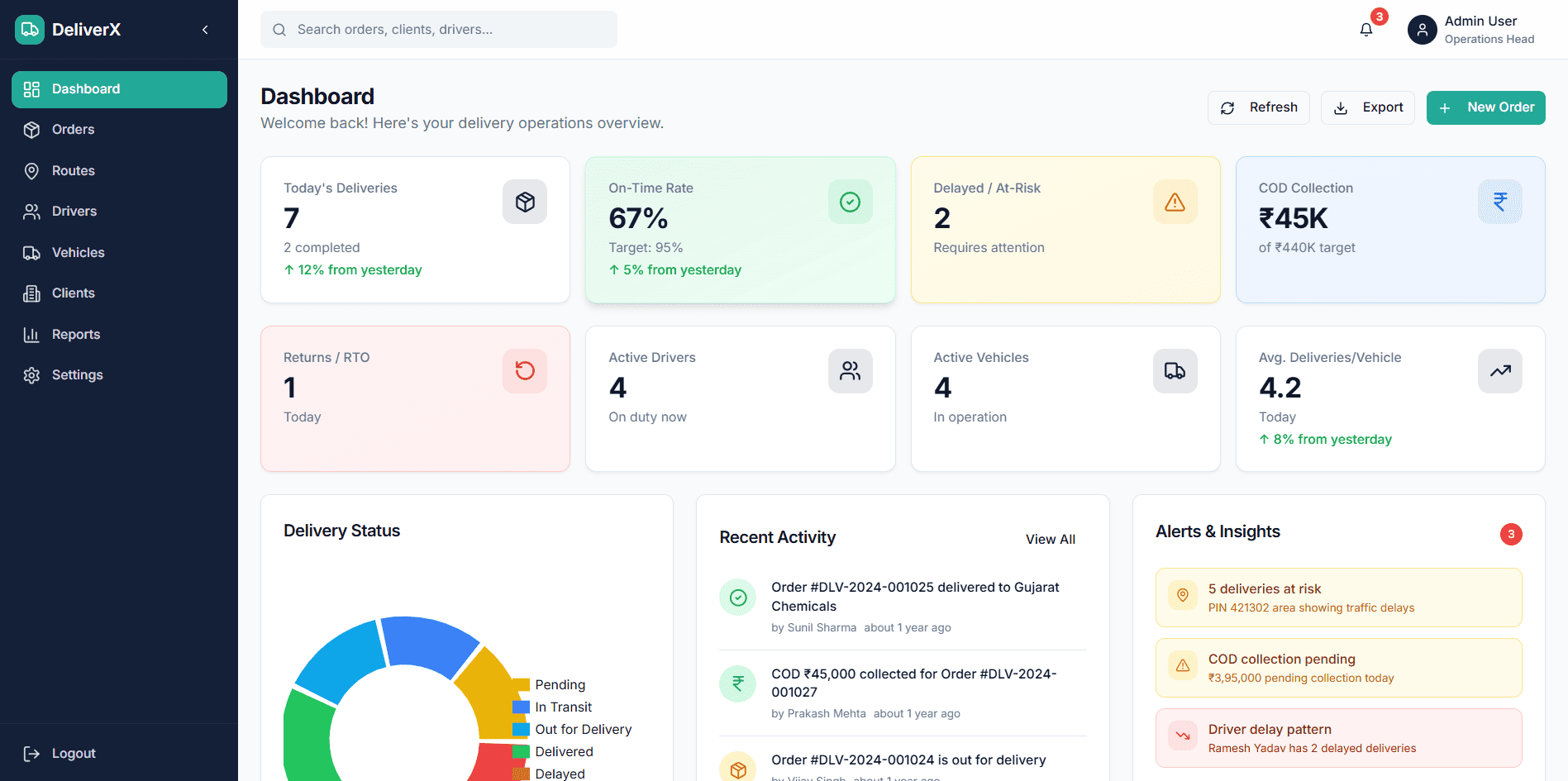Select the Clients icon in the sidebar
The height and width of the screenshot is (781, 1568).
tap(31, 293)
